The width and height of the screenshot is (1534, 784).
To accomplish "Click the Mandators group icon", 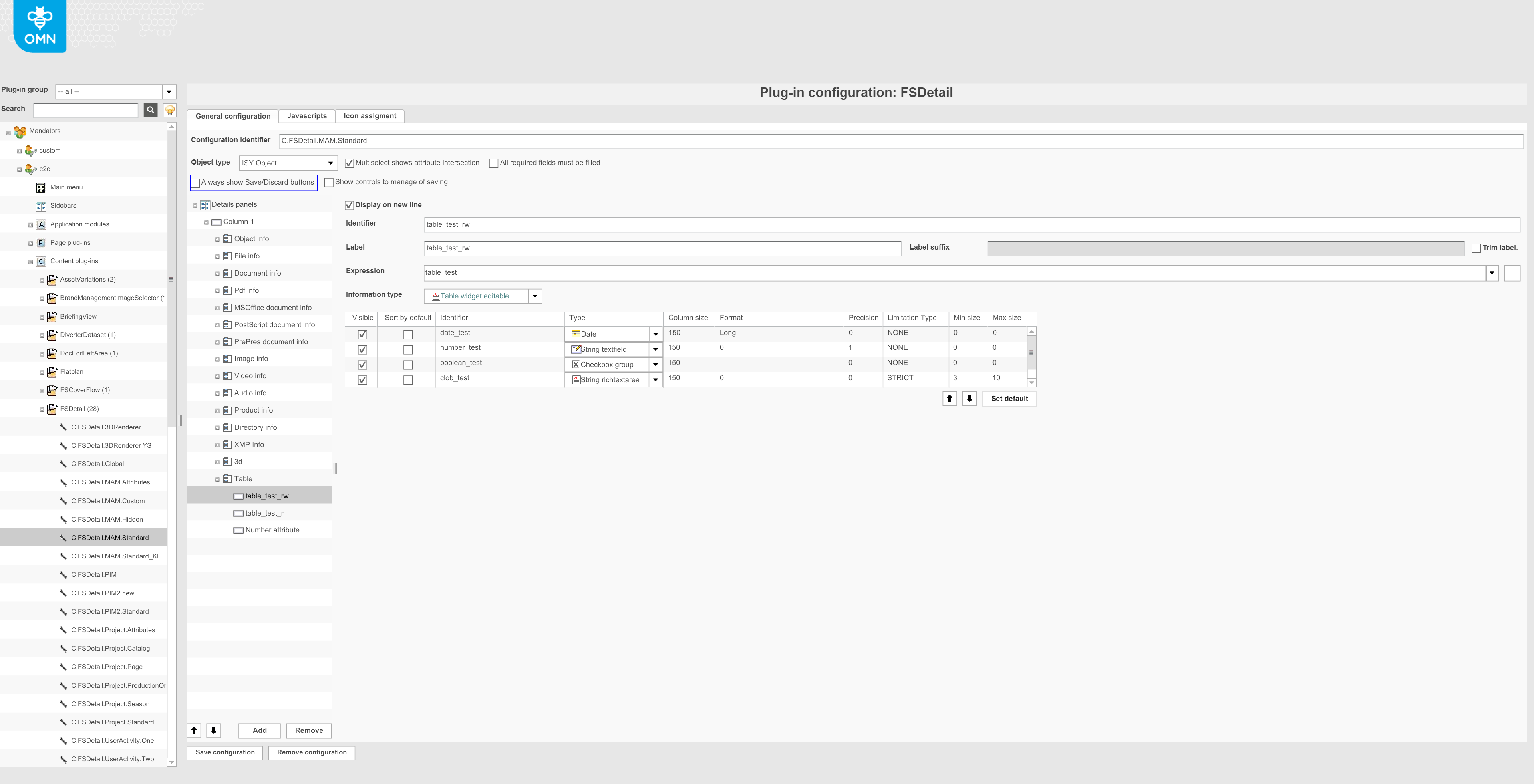I will click(x=20, y=131).
